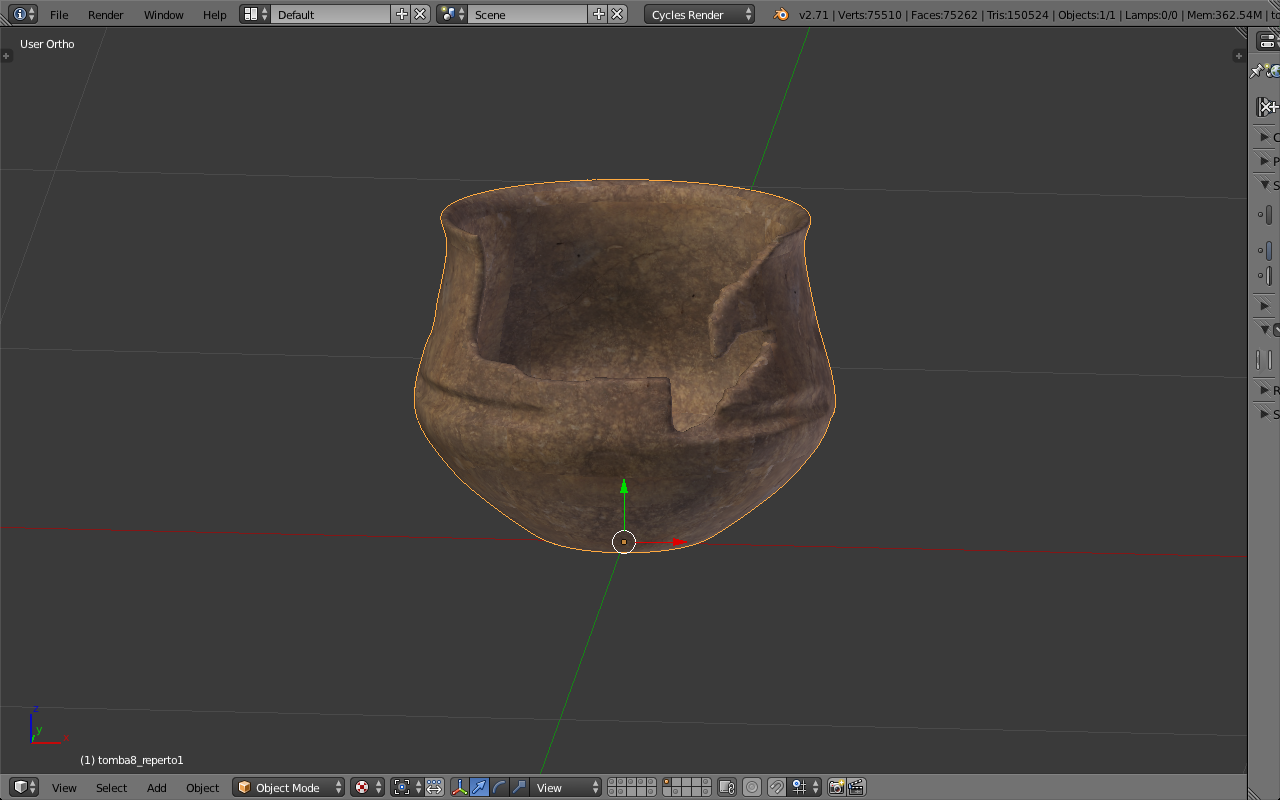Open the screen layout browser icon
This screenshot has height=800, width=1280.
pos(255,14)
